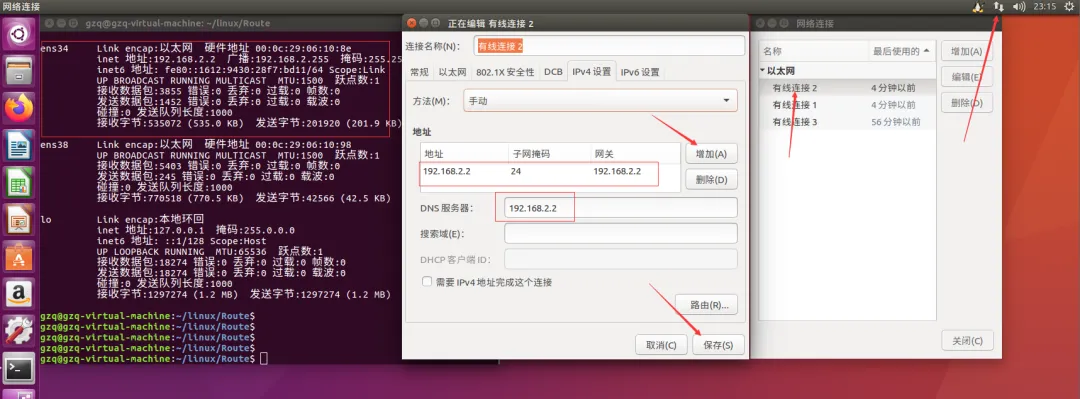
Task: Open the DCB tab
Action: pyautogui.click(x=553, y=72)
